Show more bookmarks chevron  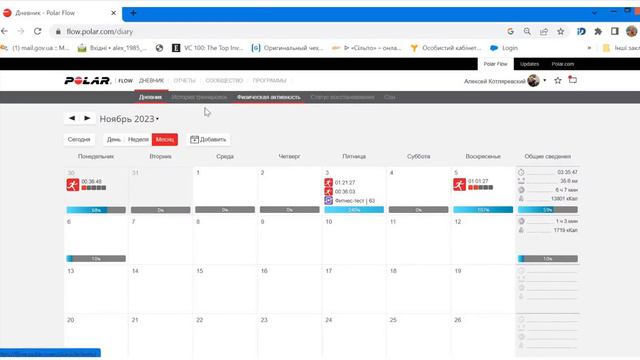click(589, 48)
